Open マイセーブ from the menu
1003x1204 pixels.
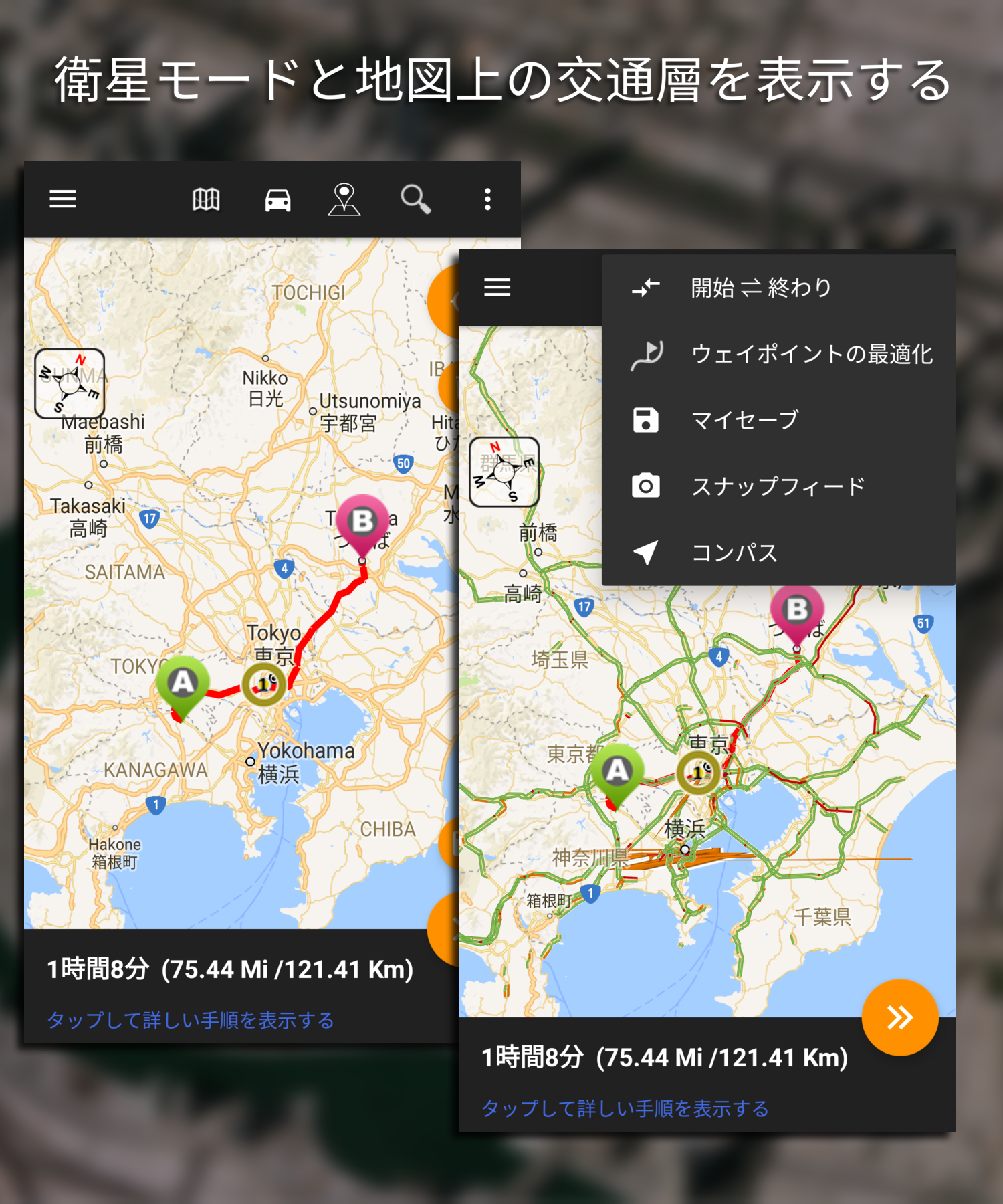click(x=778, y=419)
